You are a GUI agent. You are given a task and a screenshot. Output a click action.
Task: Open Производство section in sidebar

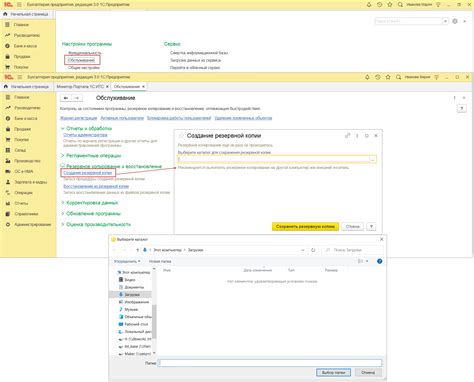click(x=27, y=161)
